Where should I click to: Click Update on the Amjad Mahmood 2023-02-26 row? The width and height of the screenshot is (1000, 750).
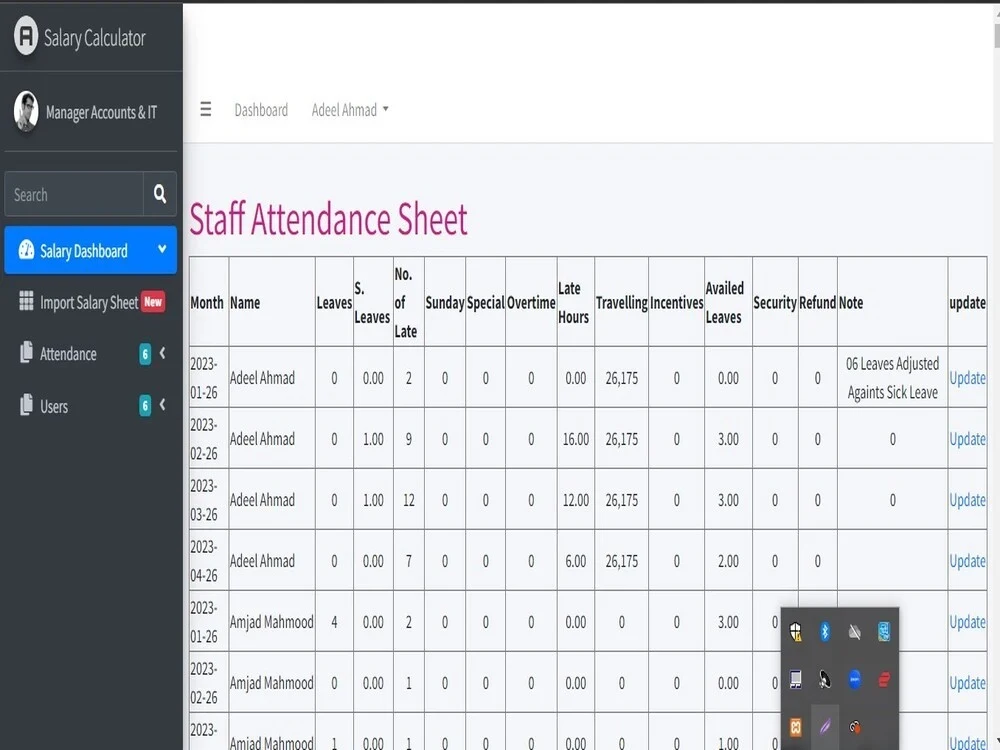pos(967,683)
